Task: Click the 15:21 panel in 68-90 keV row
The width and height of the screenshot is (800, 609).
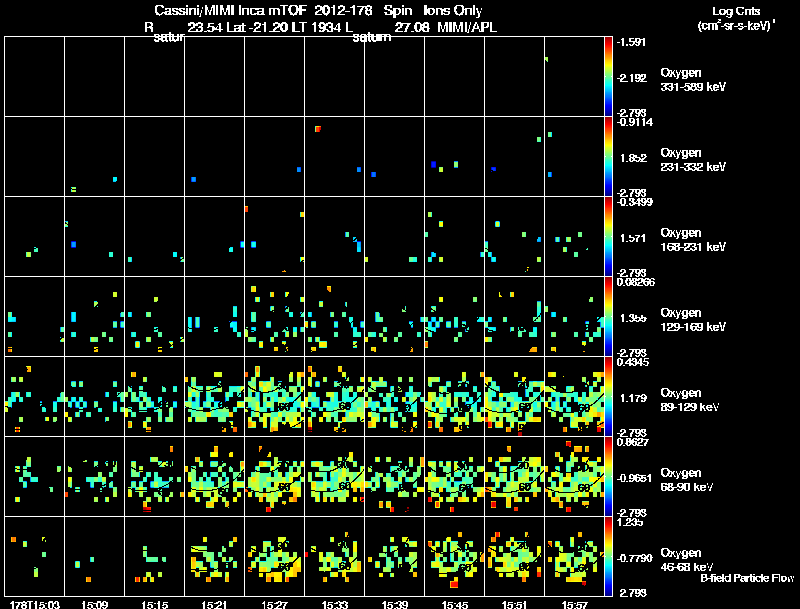Action: tap(214, 476)
